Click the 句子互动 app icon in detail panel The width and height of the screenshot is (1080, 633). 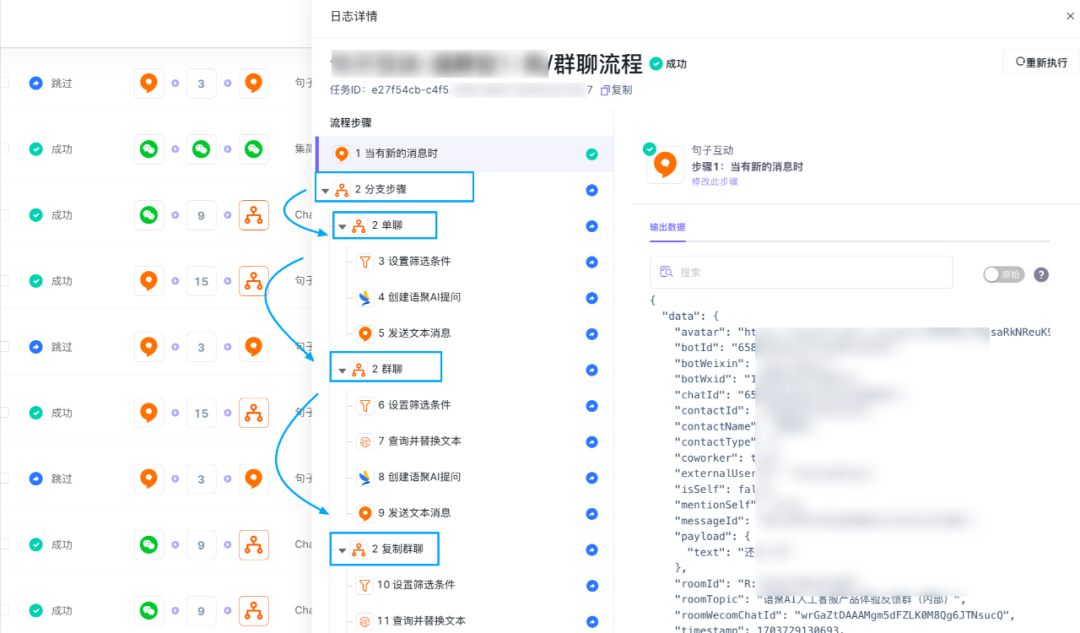point(665,165)
